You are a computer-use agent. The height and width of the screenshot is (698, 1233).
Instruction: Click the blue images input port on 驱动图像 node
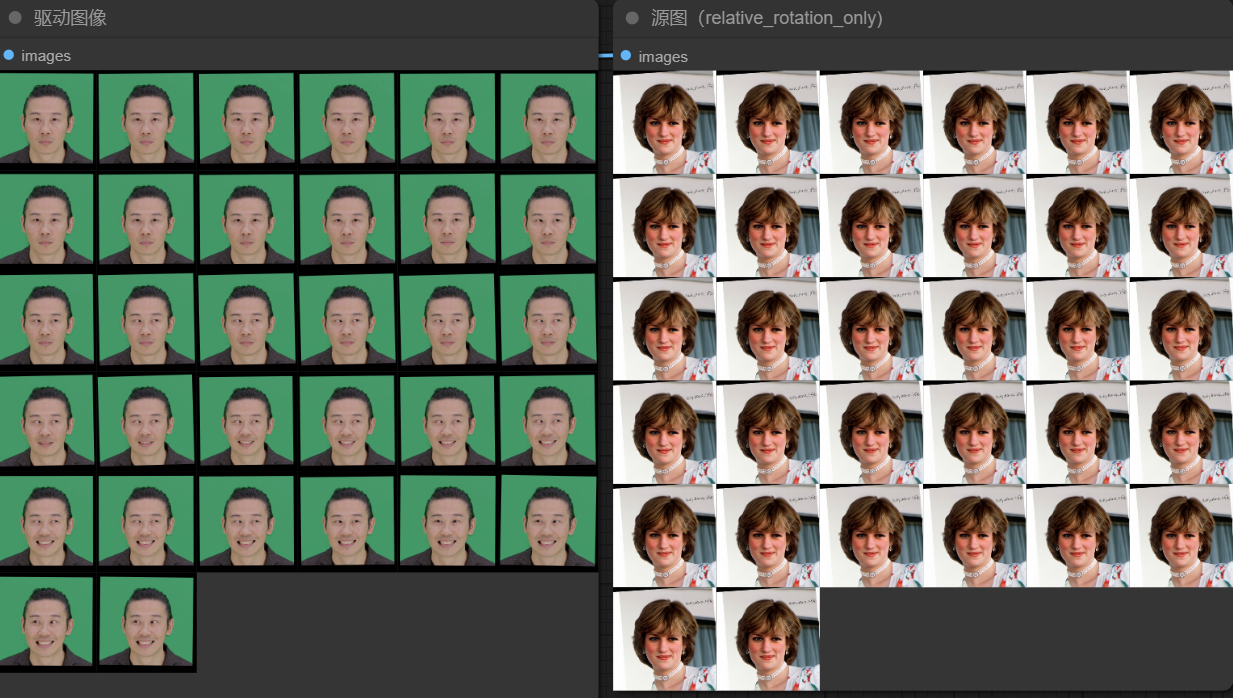[x=9, y=55]
